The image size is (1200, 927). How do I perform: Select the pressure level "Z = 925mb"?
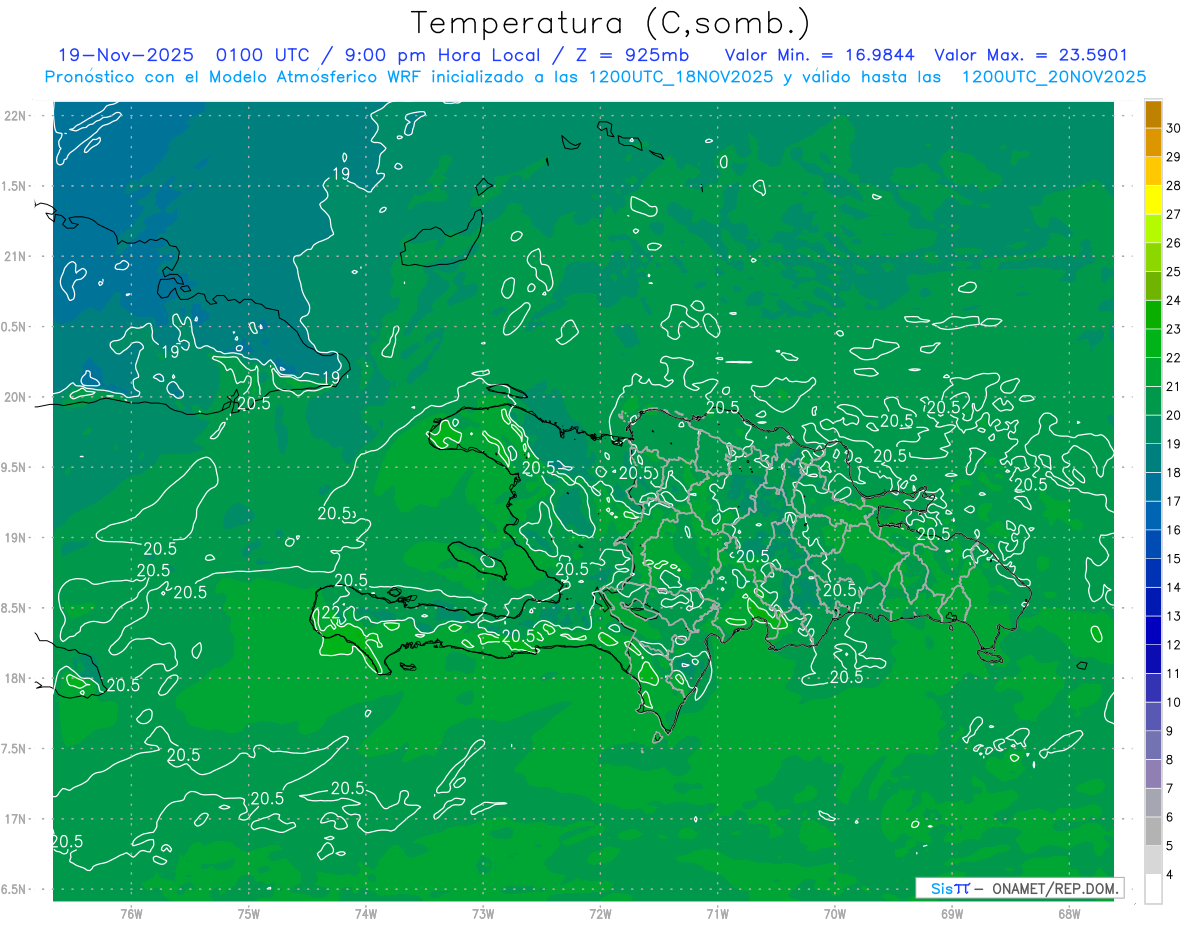click(634, 55)
